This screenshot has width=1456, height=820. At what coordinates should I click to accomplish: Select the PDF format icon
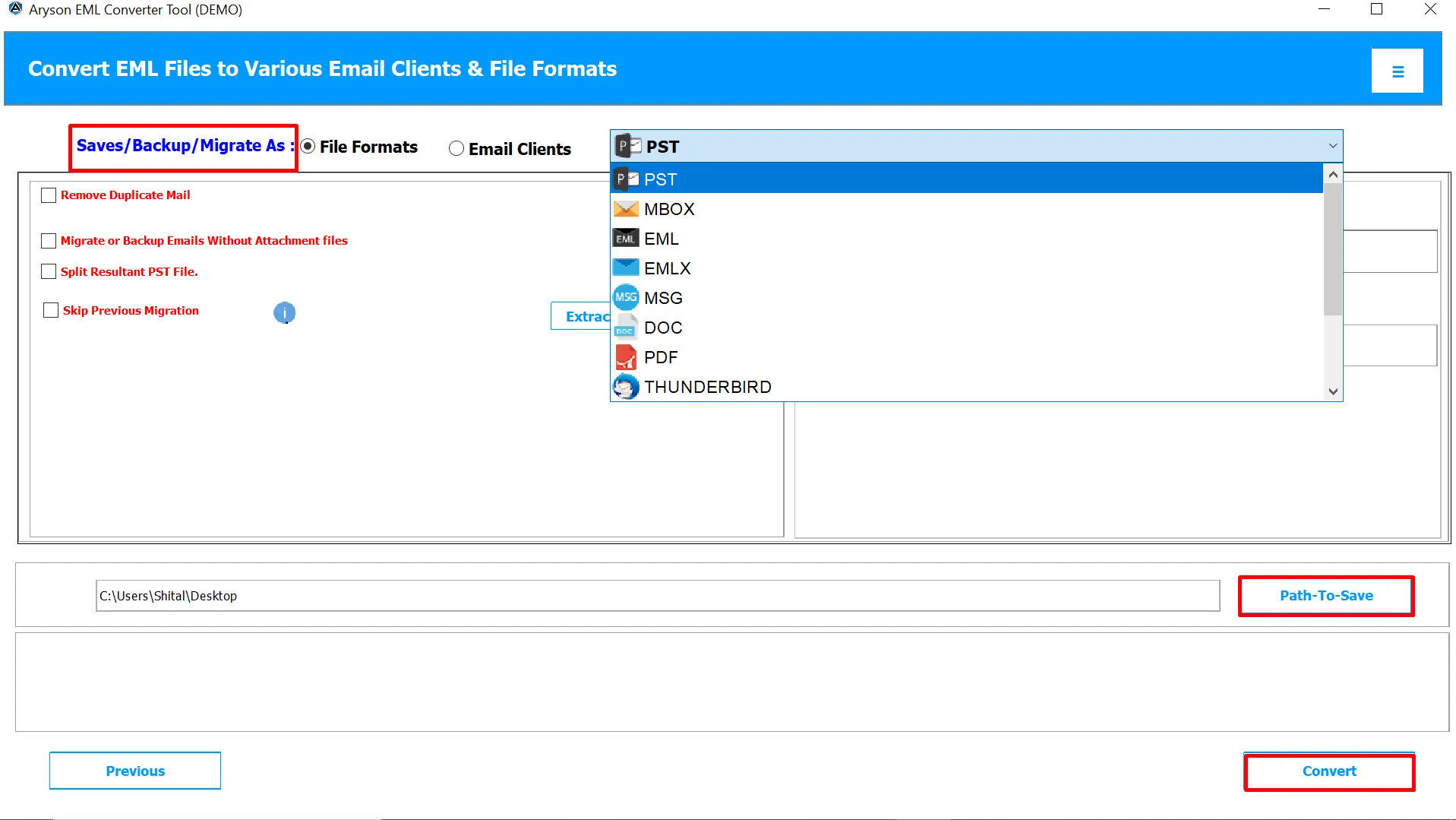[x=625, y=356]
